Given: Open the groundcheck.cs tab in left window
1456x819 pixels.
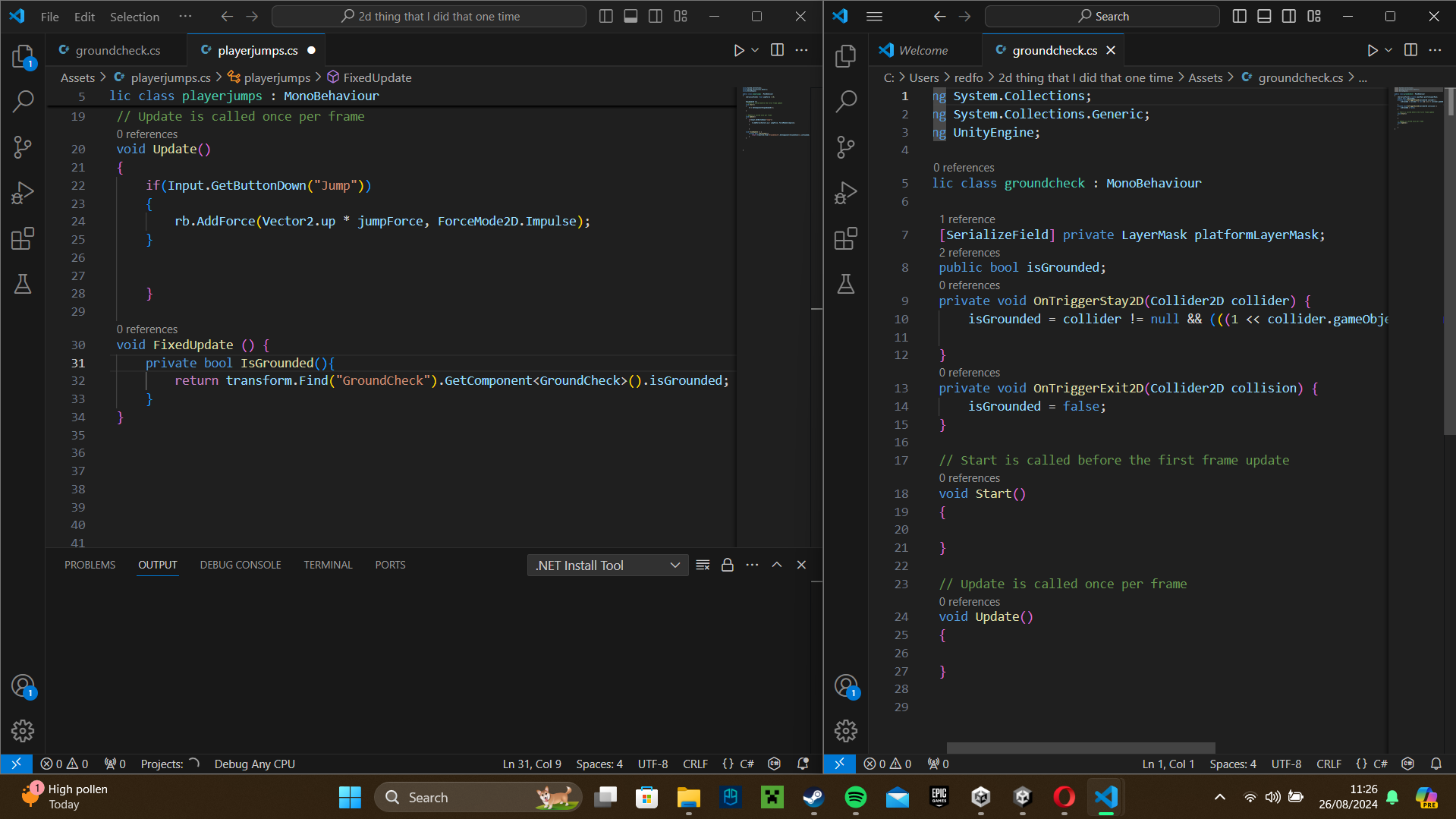Looking at the screenshot, I should pos(118,50).
